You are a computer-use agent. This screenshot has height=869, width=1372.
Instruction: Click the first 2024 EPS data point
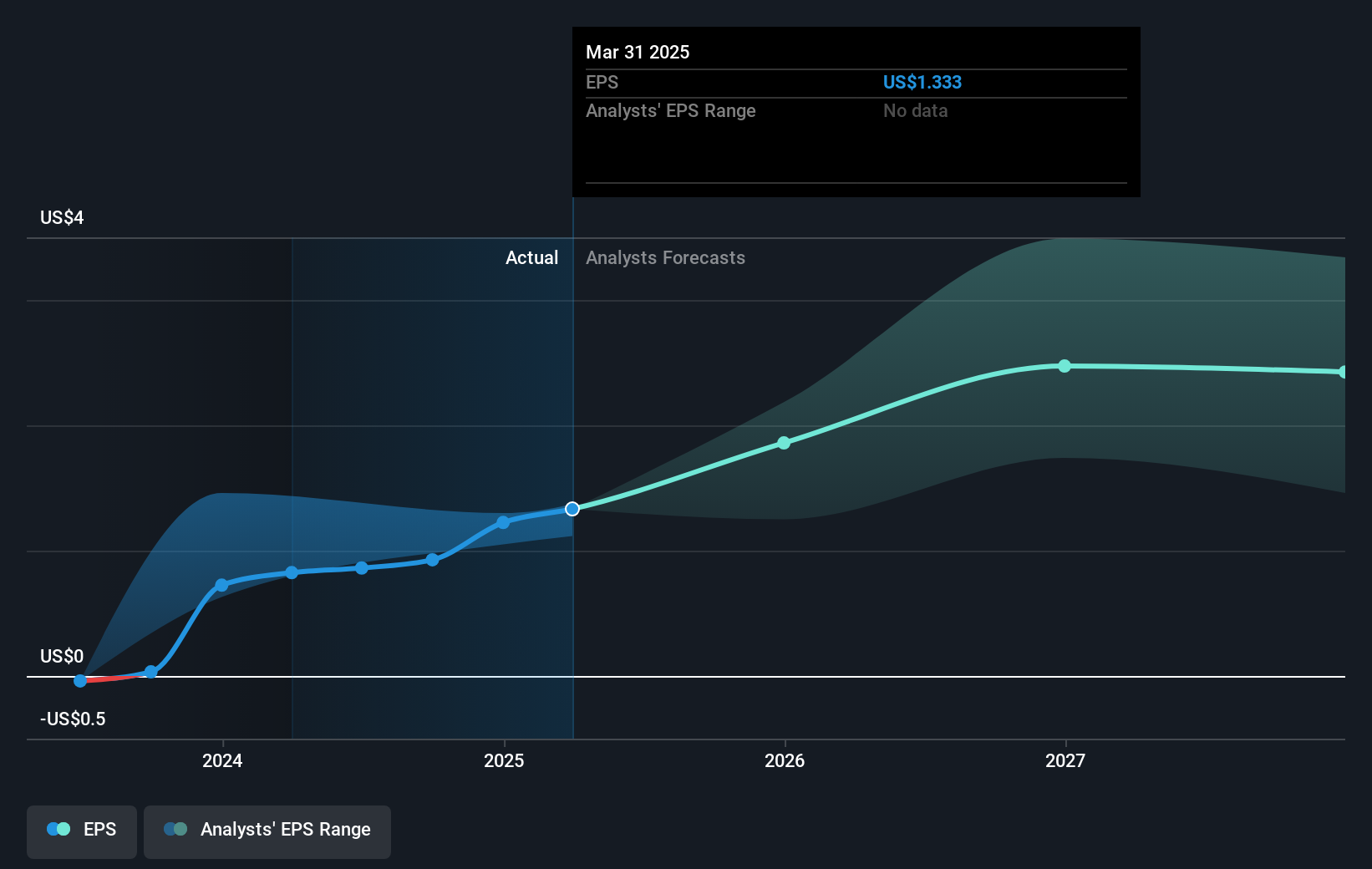pyautogui.click(x=221, y=585)
